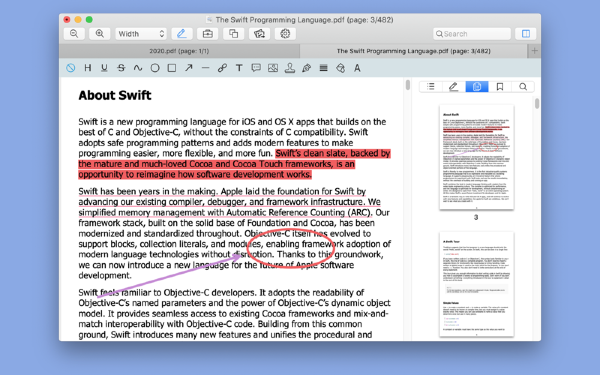
Task: Deselect tools with the no-tool icon
Action: coord(70,68)
